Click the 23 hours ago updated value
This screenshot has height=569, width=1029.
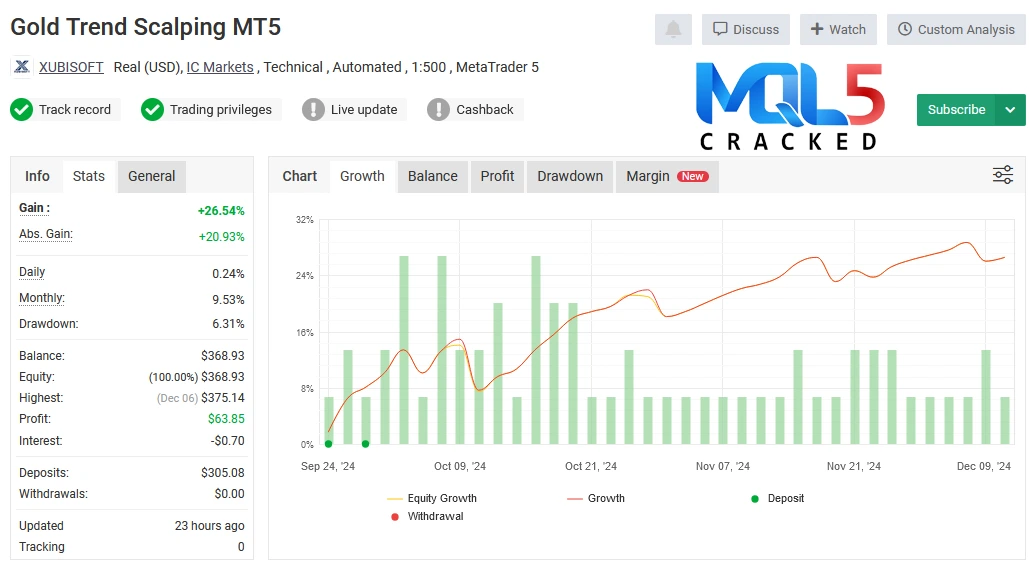(209, 526)
